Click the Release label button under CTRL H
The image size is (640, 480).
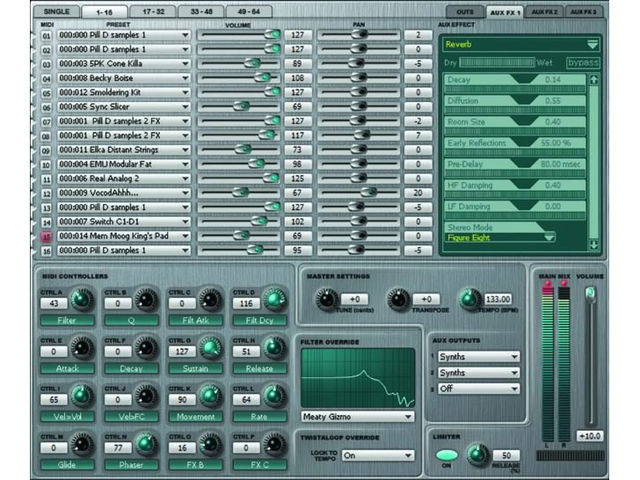point(259,369)
